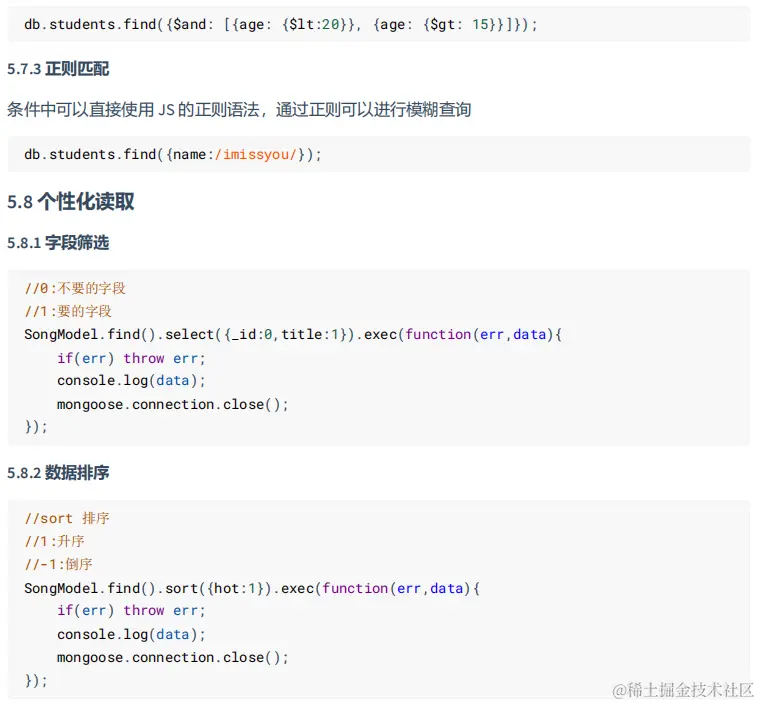Viewport: 760px width, 705px height.
Task: Click console.log(data) in the sort code block
Action: tap(131, 634)
